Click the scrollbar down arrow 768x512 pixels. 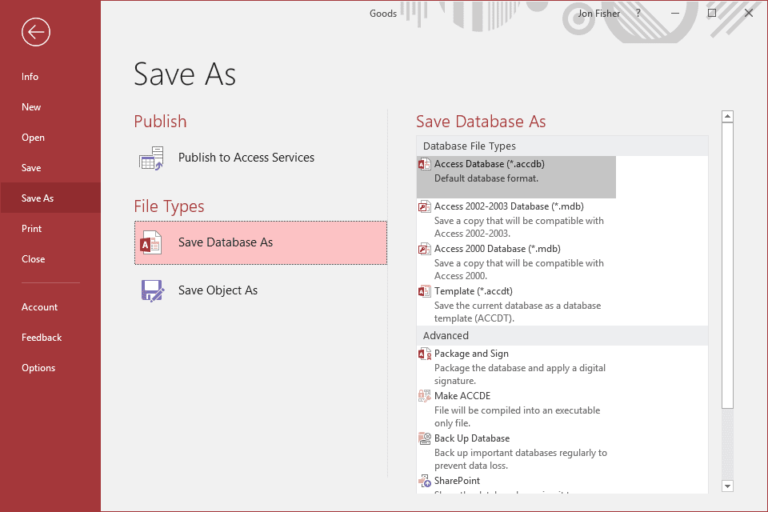pyautogui.click(x=727, y=485)
